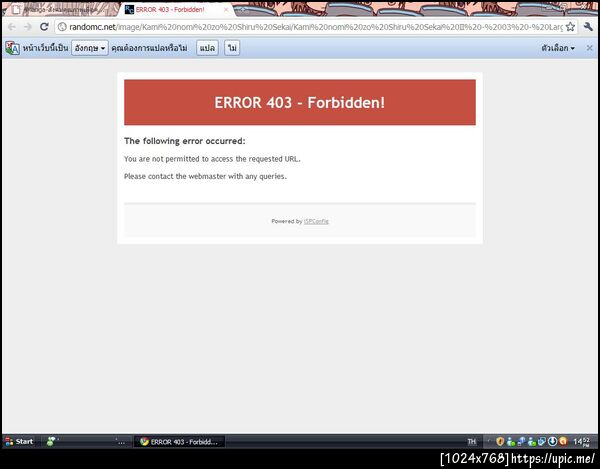Click the orange round tray icon
This screenshot has width=600, height=469.
[563, 441]
